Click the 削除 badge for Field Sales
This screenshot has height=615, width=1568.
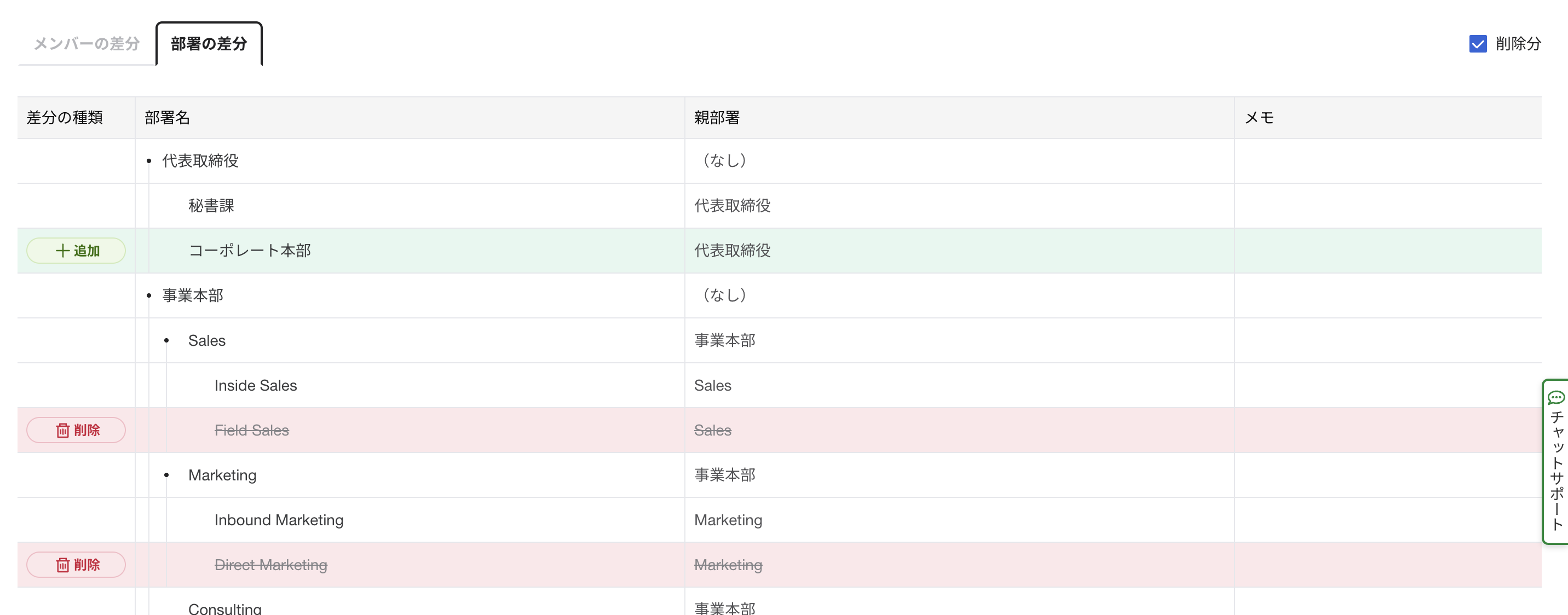[x=76, y=431]
